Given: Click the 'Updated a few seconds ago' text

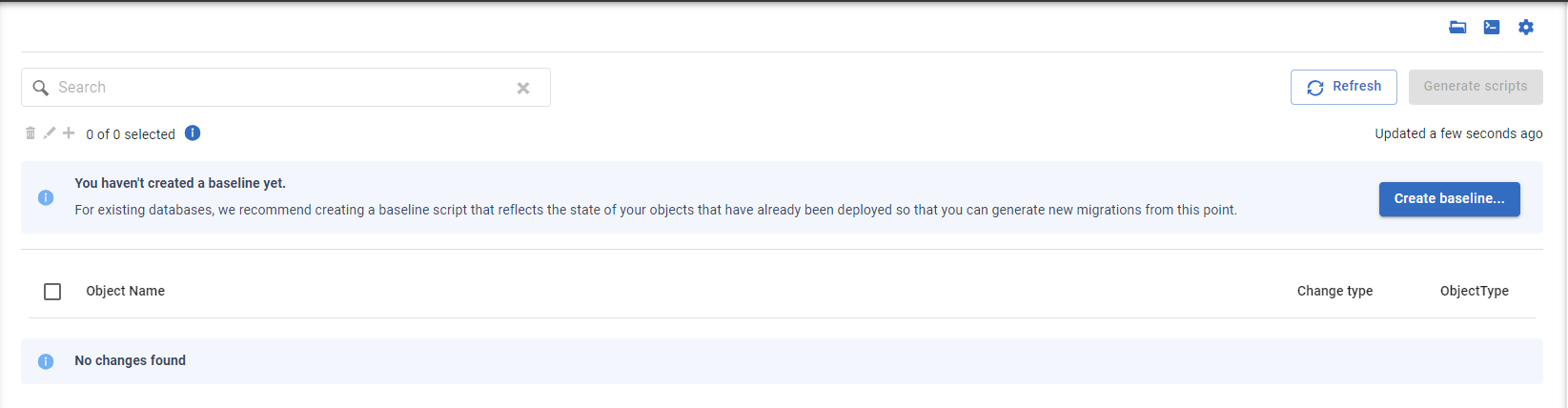Looking at the screenshot, I should point(1458,133).
